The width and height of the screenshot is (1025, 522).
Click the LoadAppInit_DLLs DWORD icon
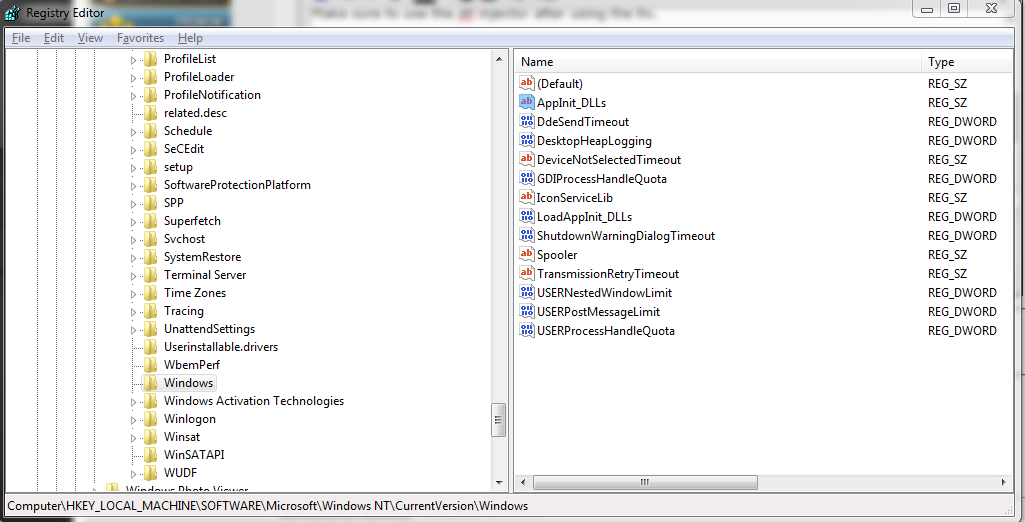[526, 216]
